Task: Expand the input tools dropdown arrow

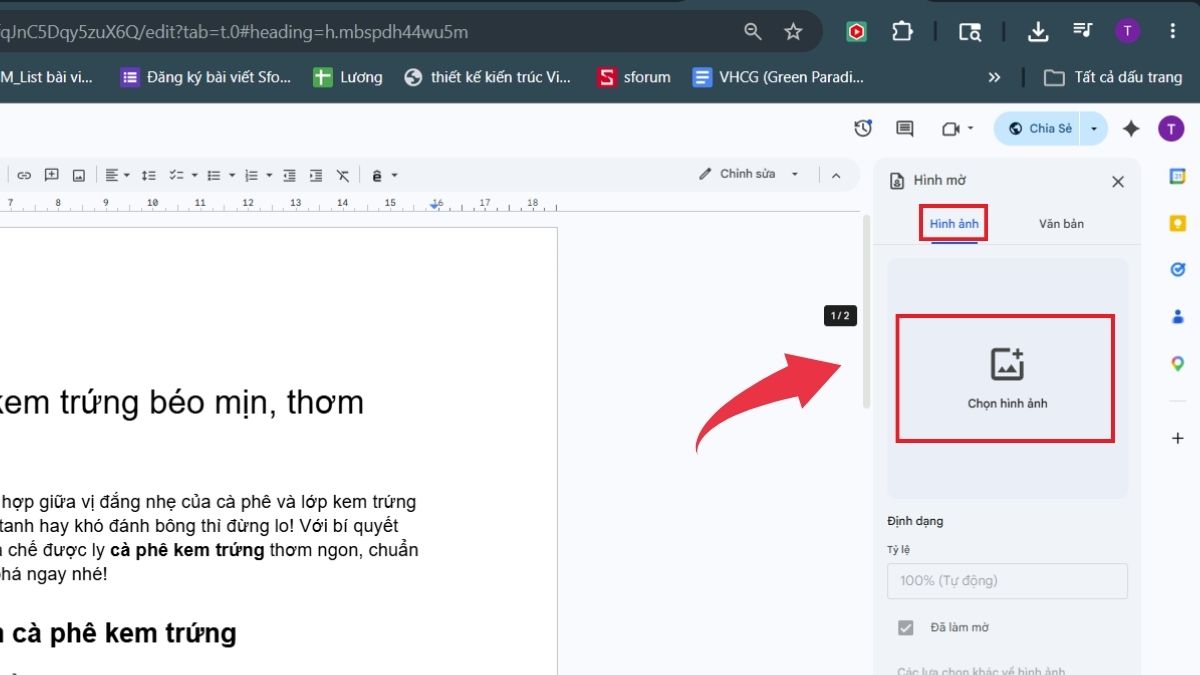Action: click(x=394, y=175)
